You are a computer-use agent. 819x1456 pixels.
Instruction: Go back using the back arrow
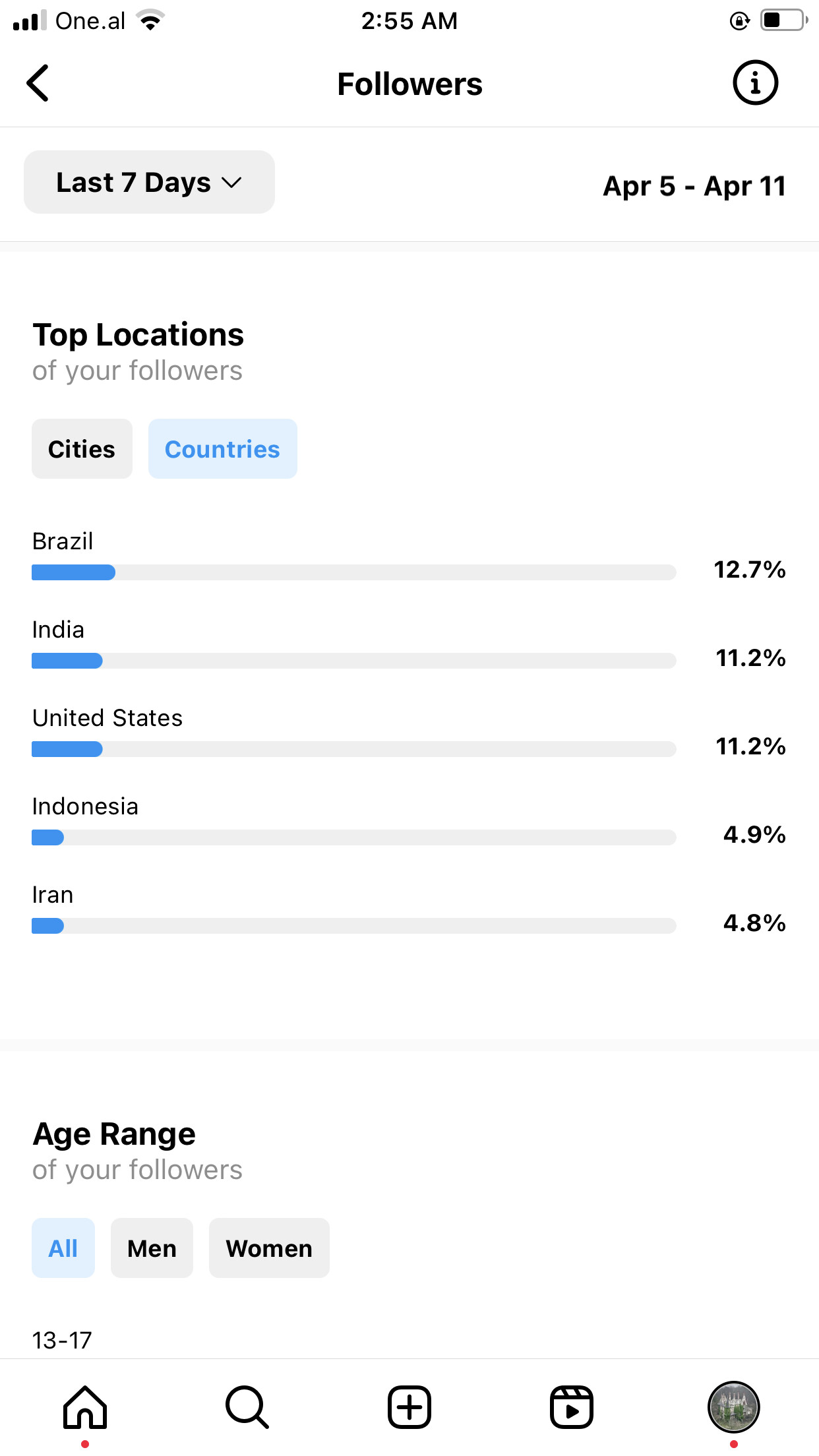[38, 83]
